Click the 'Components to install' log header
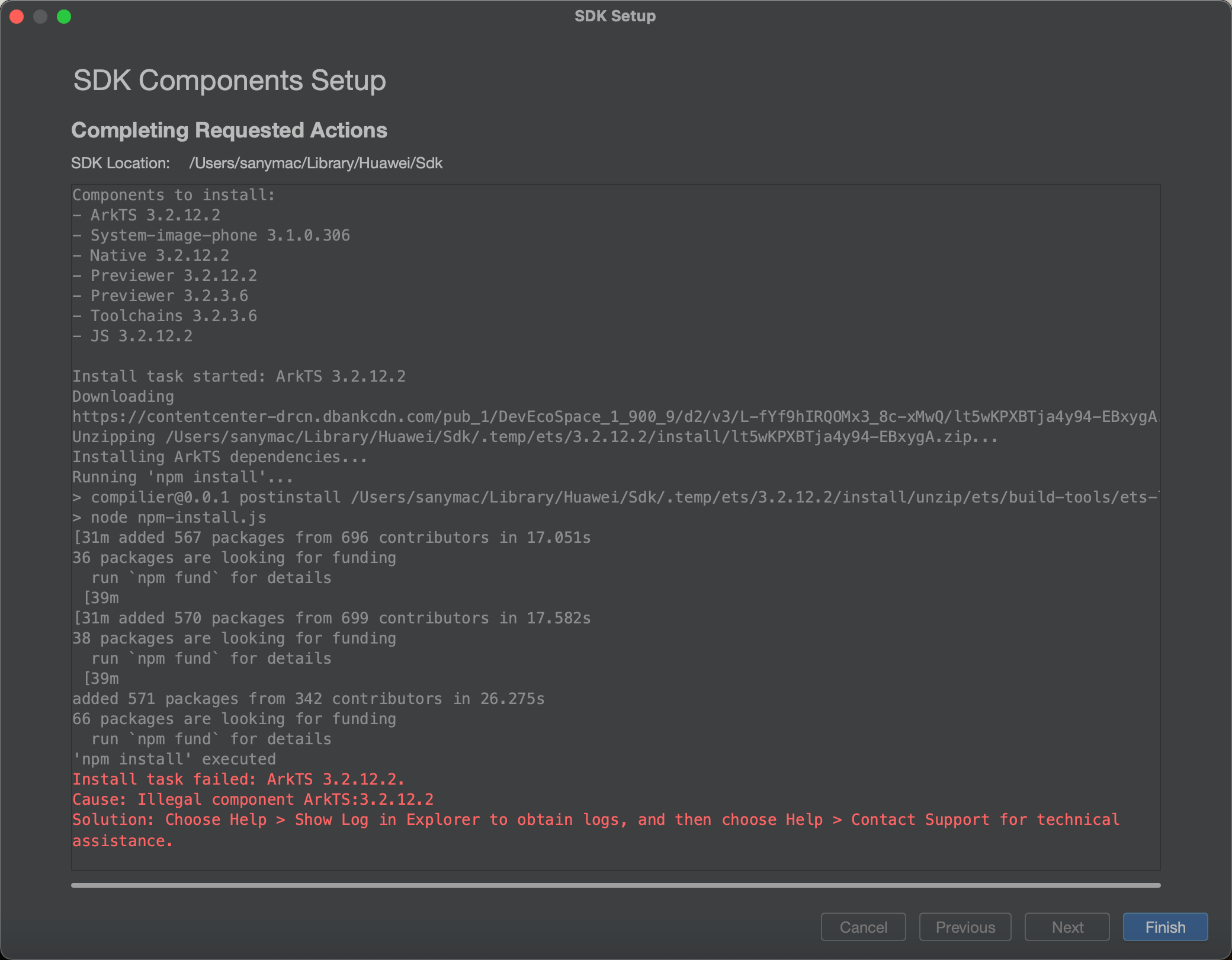The image size is (1232, 960). pyautogui.click(x=173, y=194)
